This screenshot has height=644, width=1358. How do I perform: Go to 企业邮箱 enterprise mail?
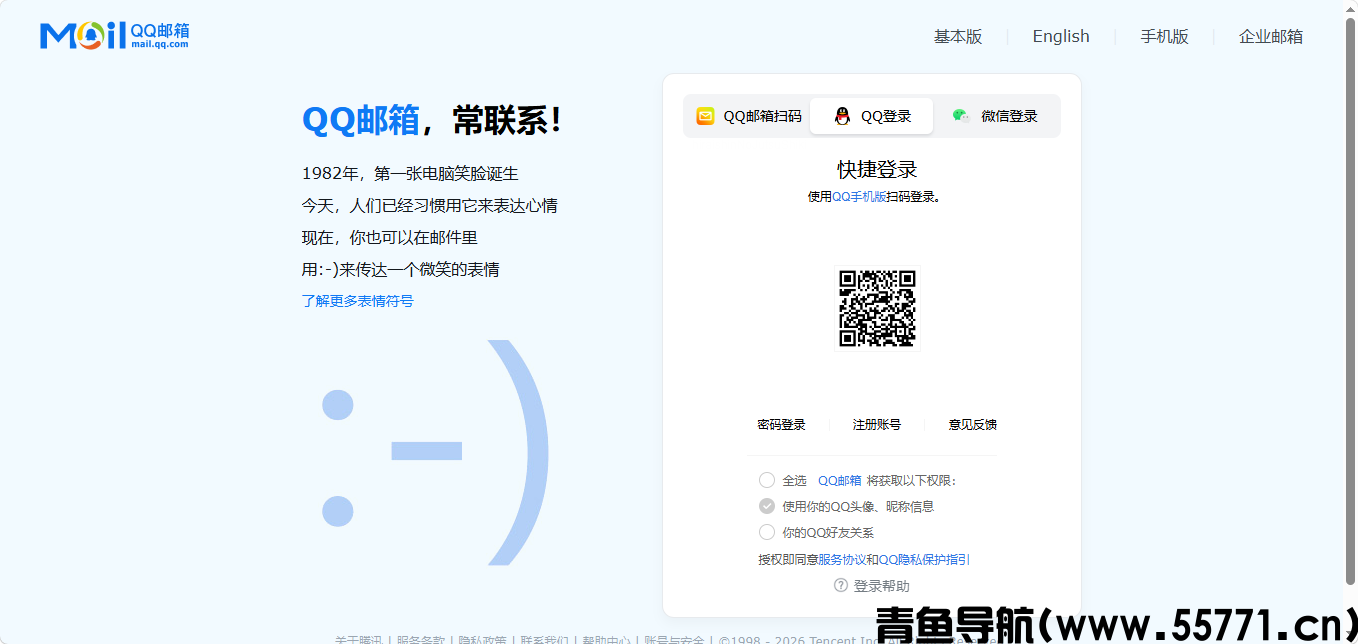(x=1271, y=37)
